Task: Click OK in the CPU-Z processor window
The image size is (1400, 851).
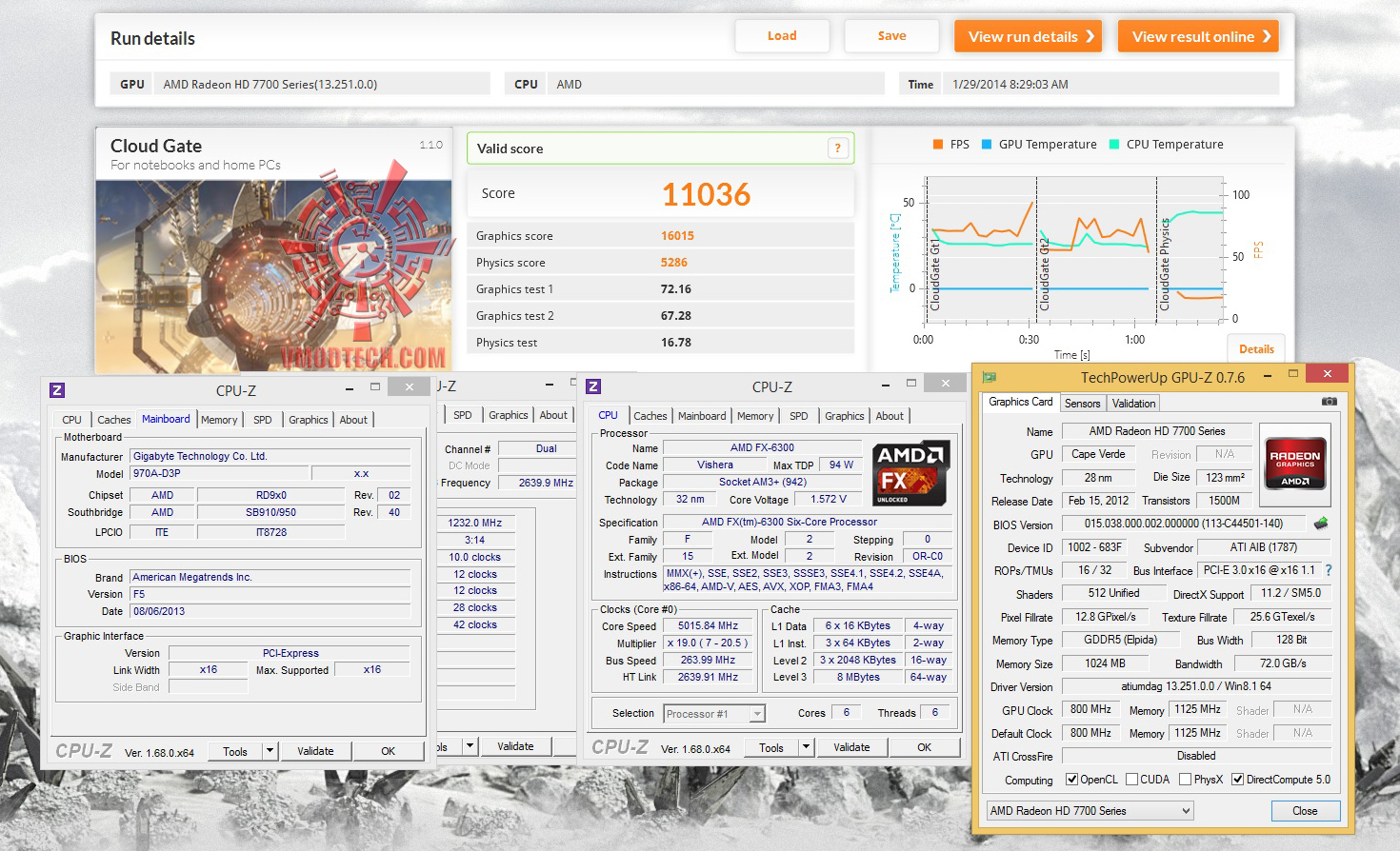Action: (924, 747)
